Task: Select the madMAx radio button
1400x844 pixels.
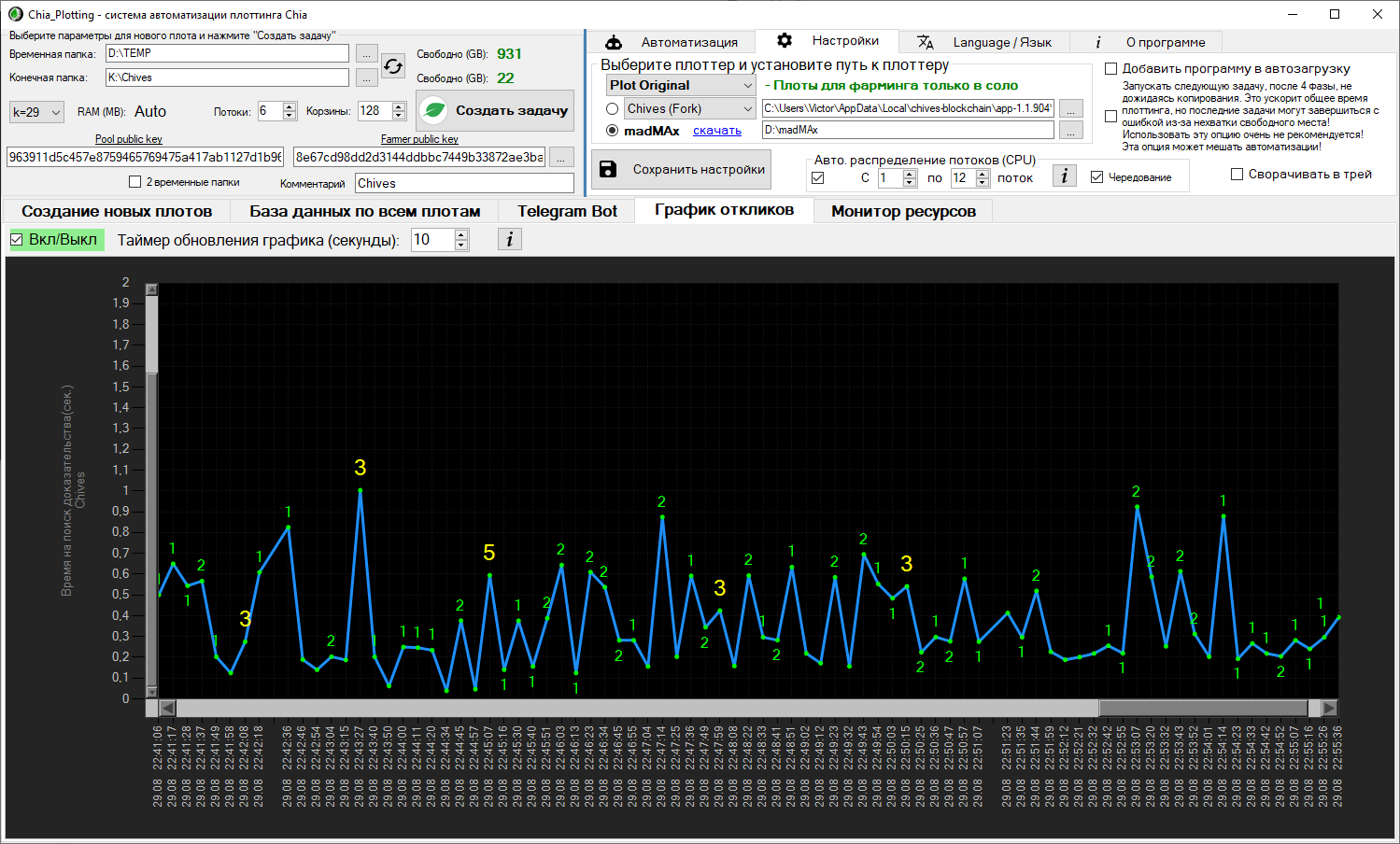Action: (613, 131)
